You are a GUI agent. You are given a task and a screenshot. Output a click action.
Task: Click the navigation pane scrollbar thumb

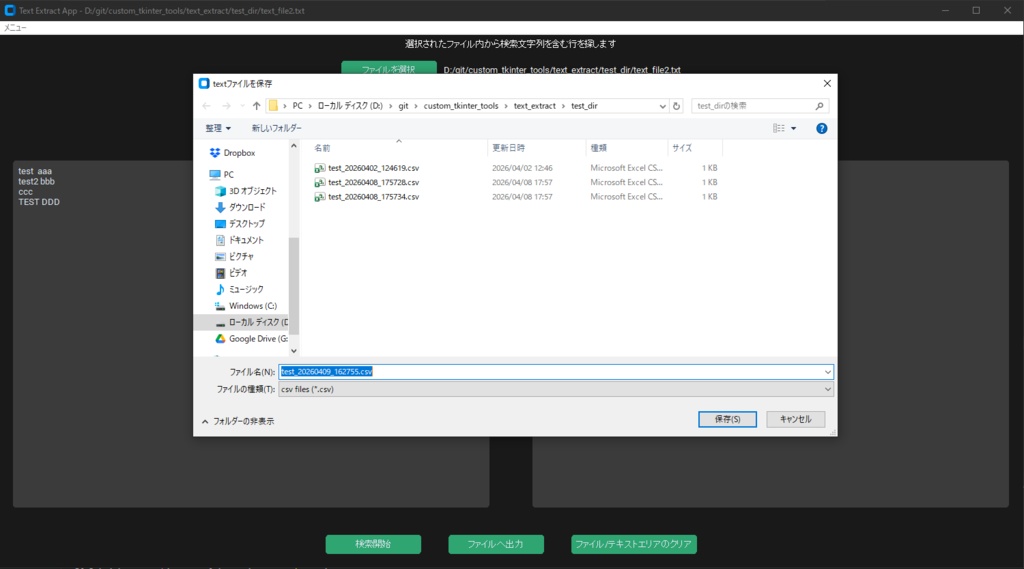point(294,285)
